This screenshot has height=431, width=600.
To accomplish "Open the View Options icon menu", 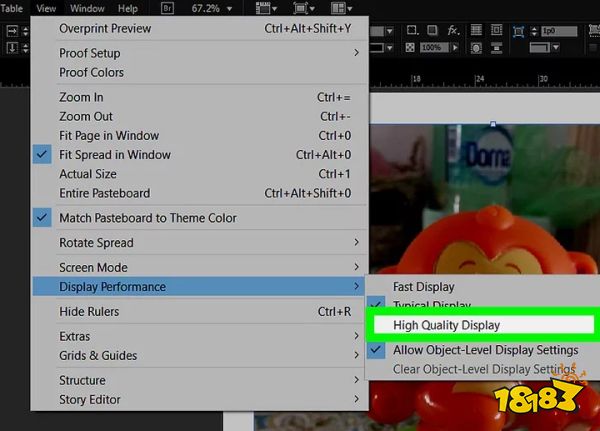I will tap(266, 8).
